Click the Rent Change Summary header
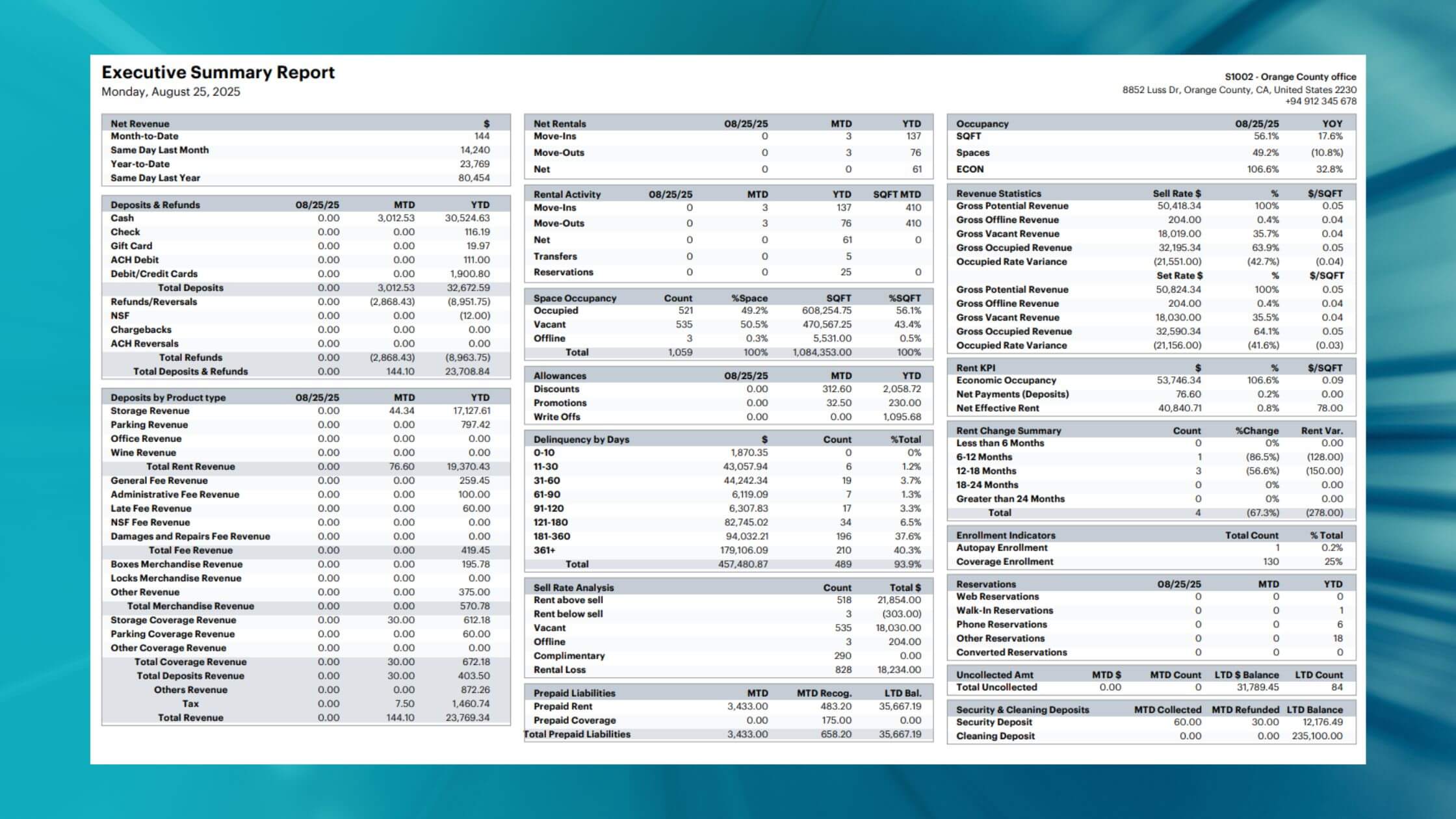The width and height of the screenshot is (1456, 819). 1008,431
